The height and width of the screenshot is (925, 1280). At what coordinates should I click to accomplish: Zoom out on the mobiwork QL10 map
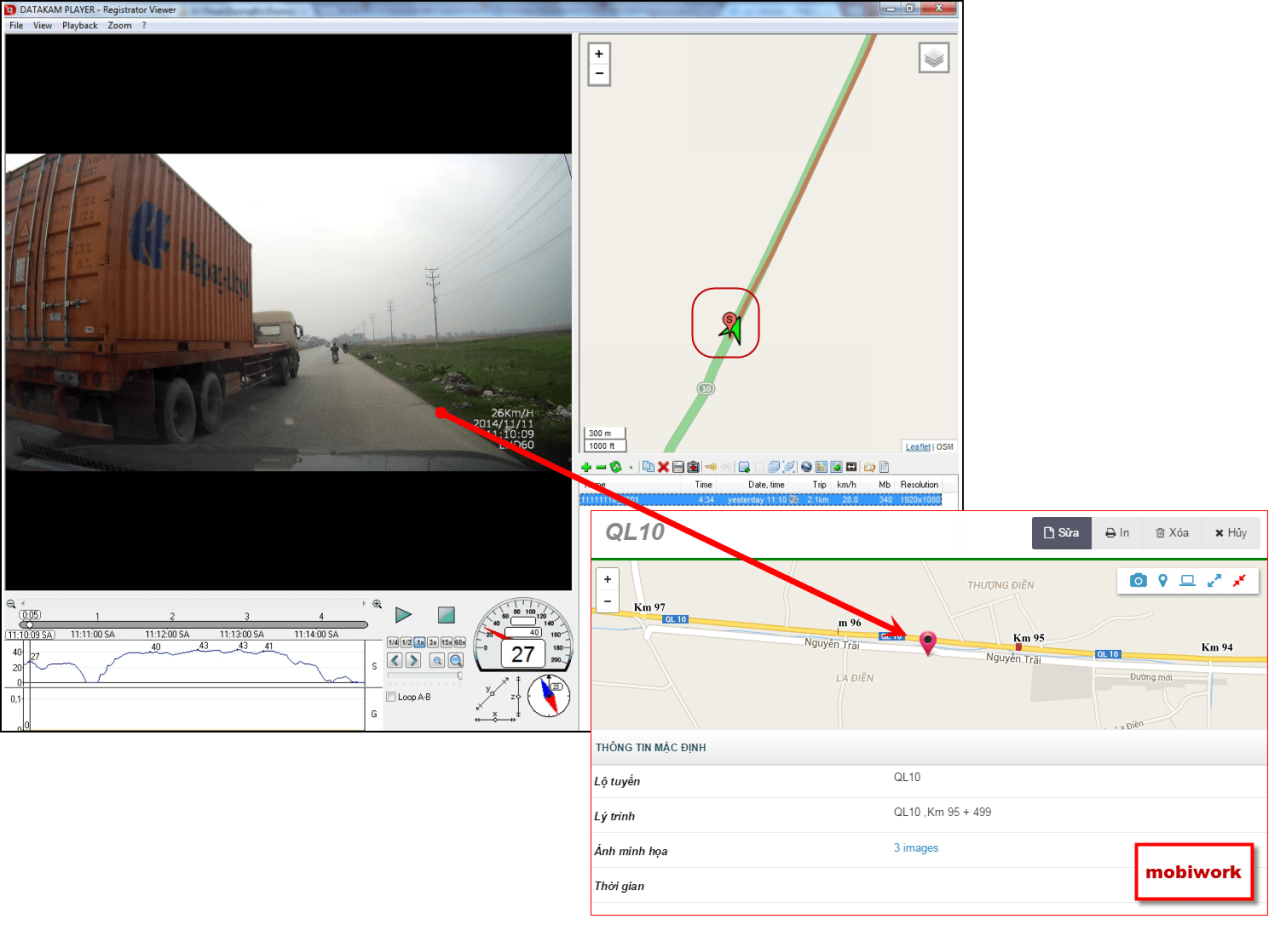click(x=607, y=601)
